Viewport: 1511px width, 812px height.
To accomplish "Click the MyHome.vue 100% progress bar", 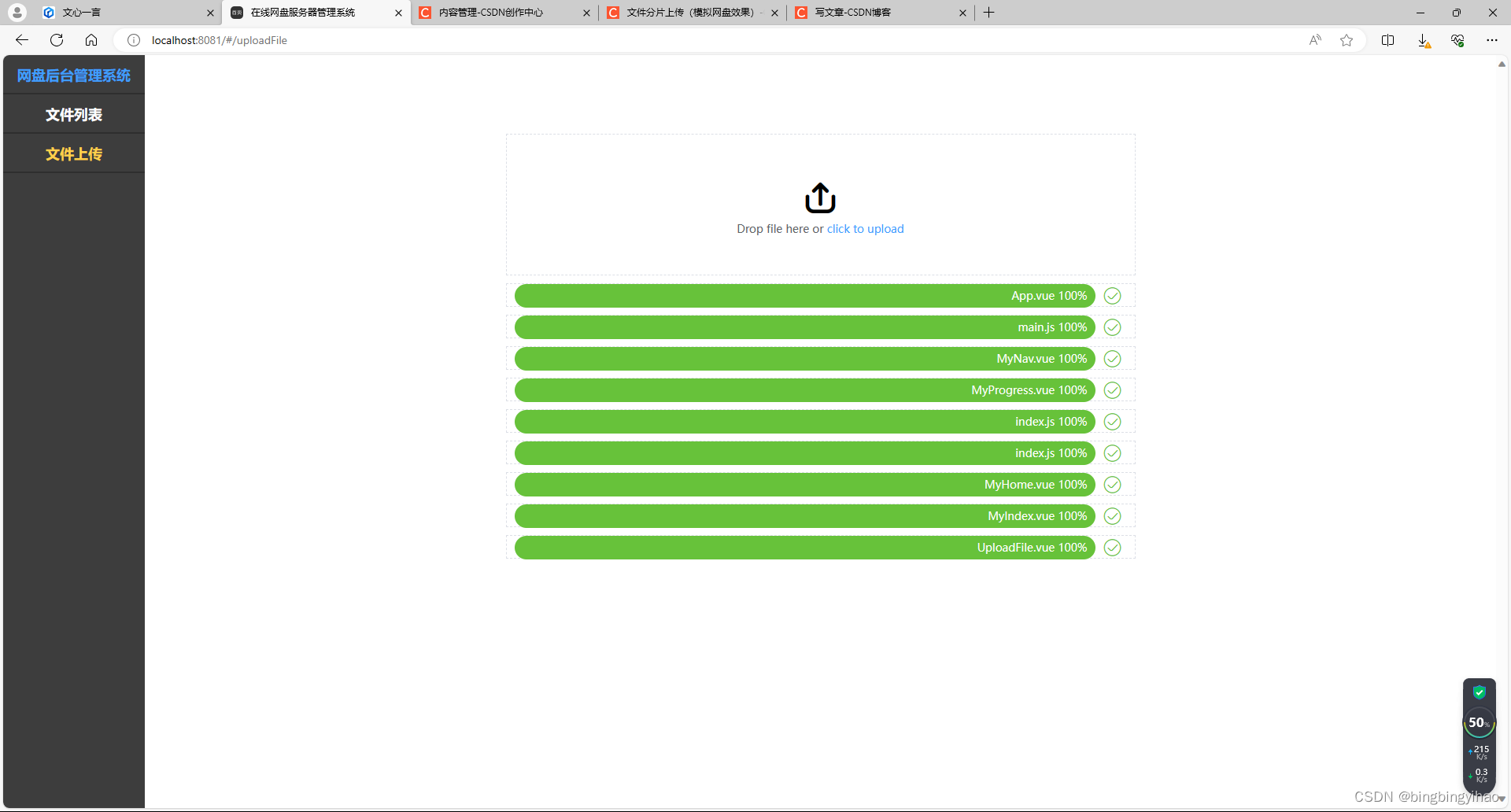I will [804, 485].
